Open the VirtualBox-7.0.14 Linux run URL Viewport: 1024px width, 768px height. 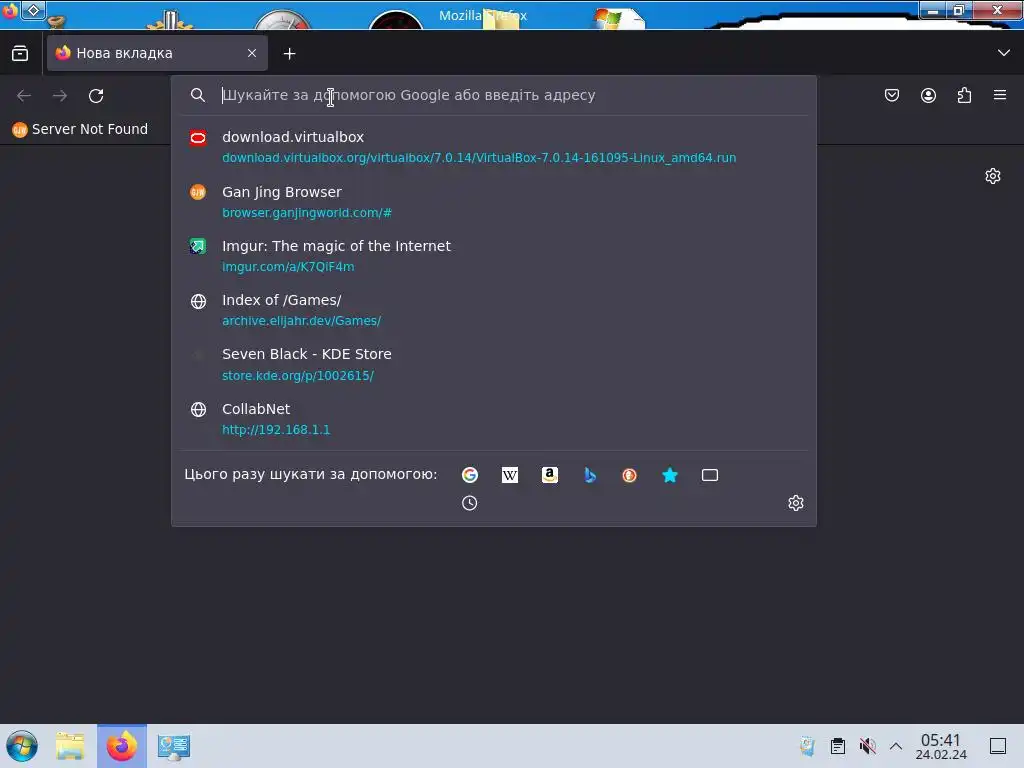point(479,158)
